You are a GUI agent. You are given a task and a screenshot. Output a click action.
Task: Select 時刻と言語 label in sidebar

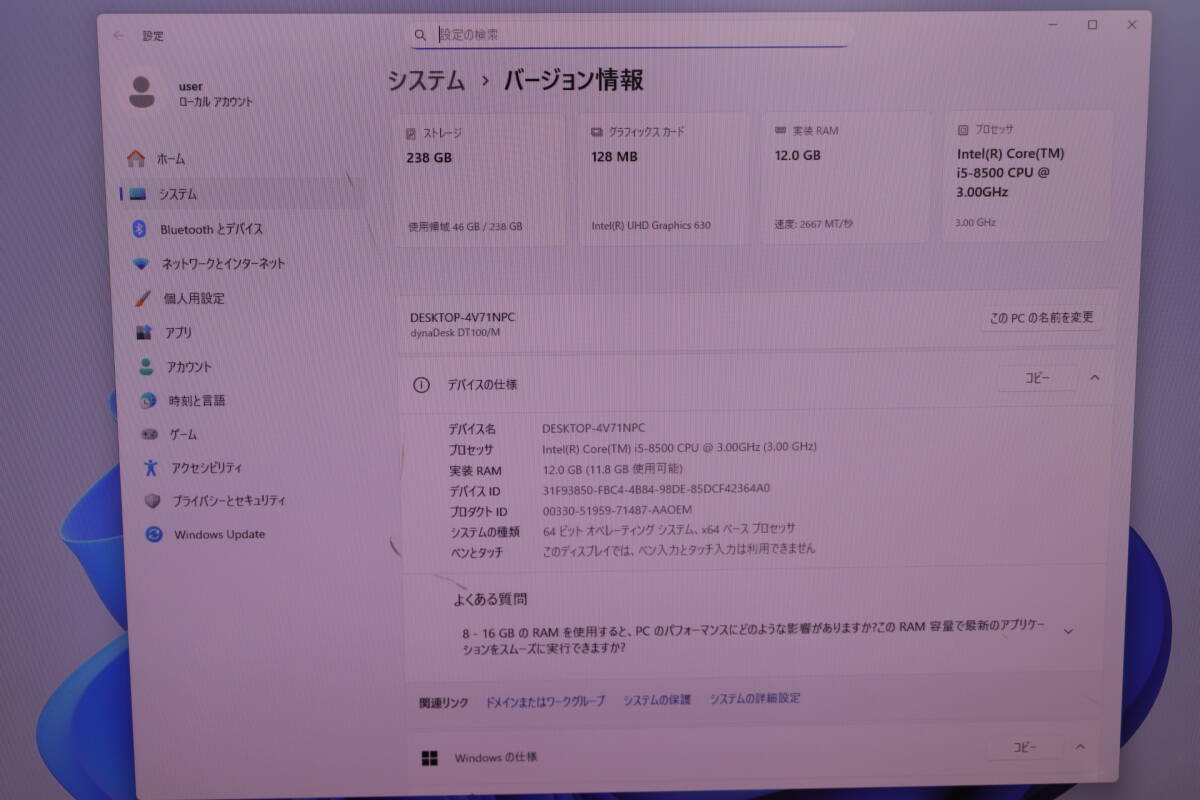197,400
